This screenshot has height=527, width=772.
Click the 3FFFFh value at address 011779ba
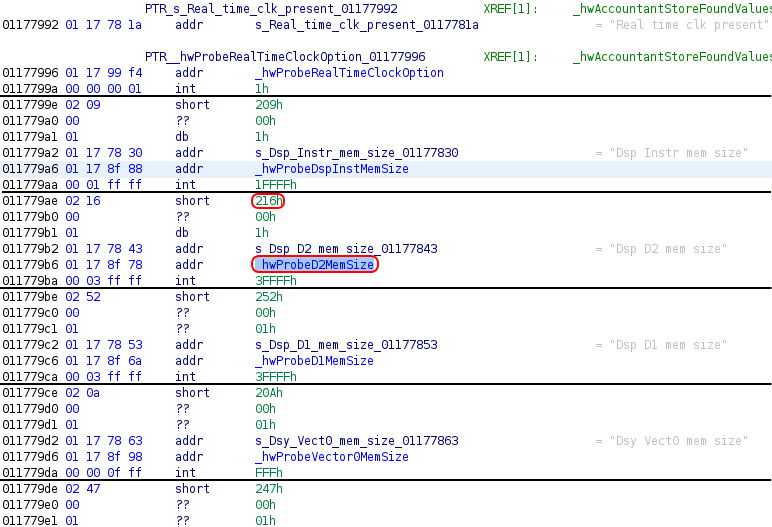pyautogui.click(x=276, y=281)
